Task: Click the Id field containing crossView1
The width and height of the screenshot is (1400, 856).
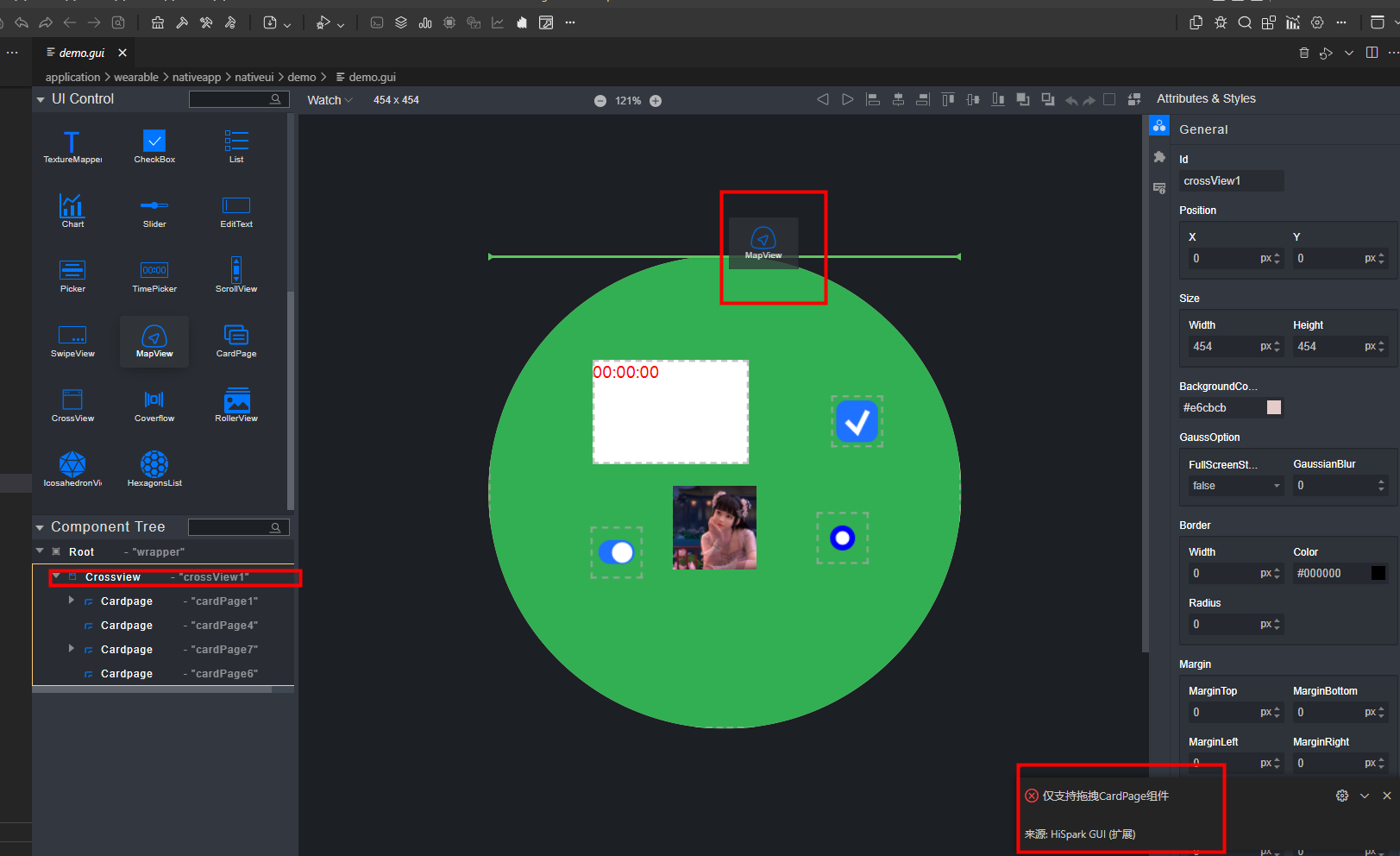Action: (1231, 181)
